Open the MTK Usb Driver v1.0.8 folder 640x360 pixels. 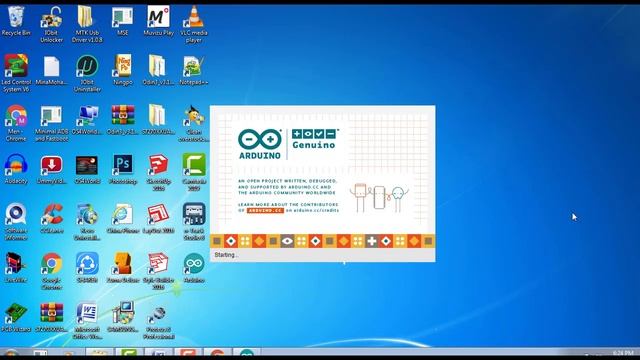click(87, 24)
